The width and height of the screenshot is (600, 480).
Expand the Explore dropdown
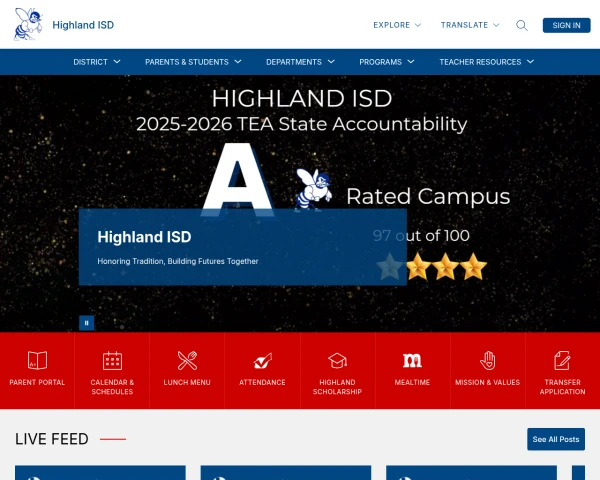coord(397,25)
